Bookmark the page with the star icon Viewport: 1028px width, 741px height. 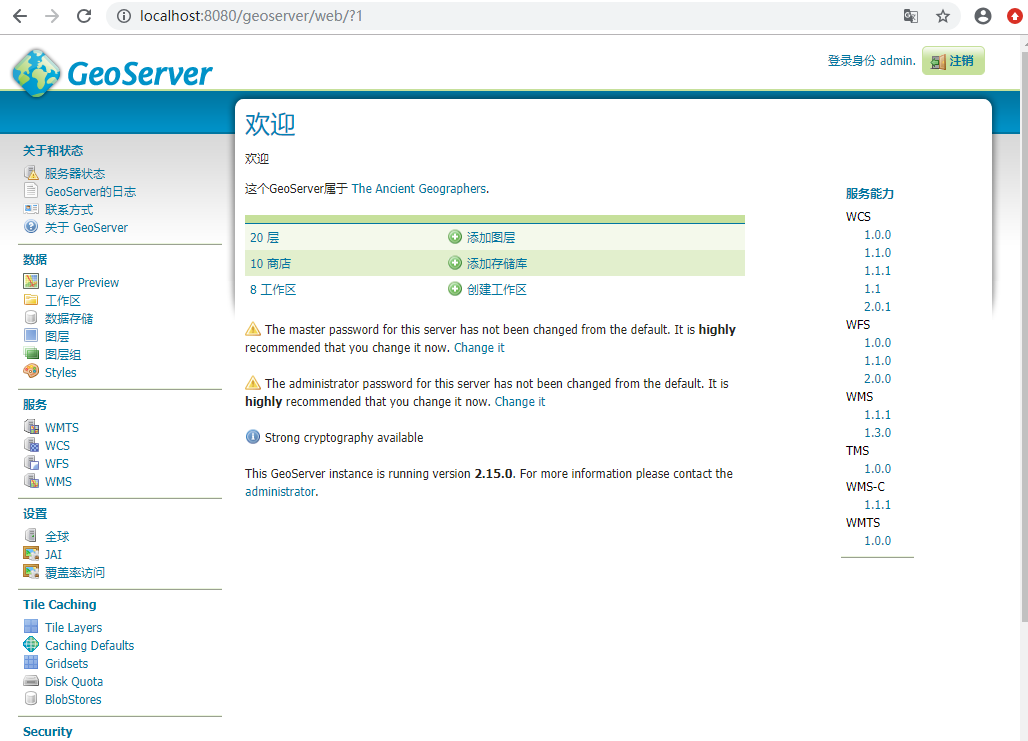click(943, 16)
